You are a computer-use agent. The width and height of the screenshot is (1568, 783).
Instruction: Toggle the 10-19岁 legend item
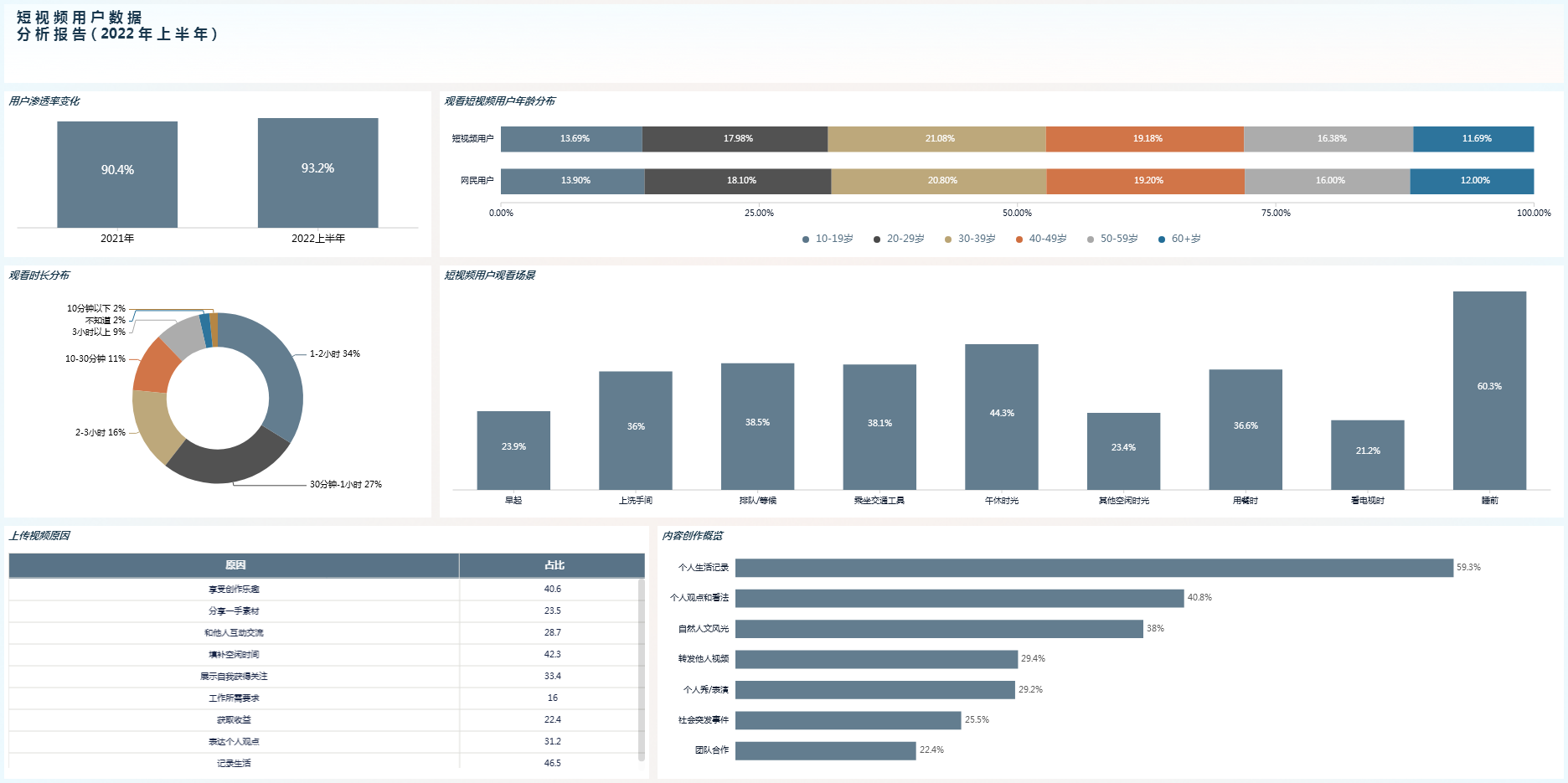pos(828,239)
